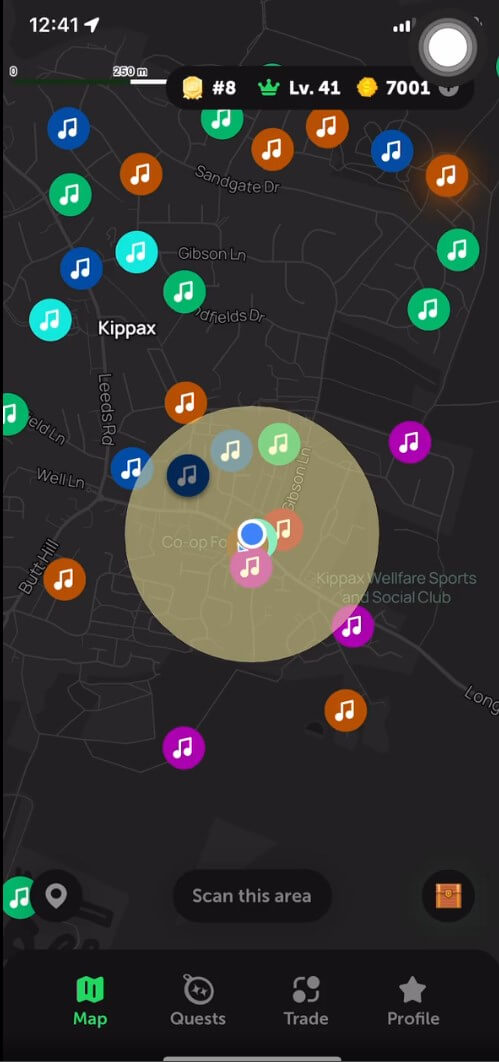
Task: Tap the 7001 coin balance
Action: tap(394, 87)
